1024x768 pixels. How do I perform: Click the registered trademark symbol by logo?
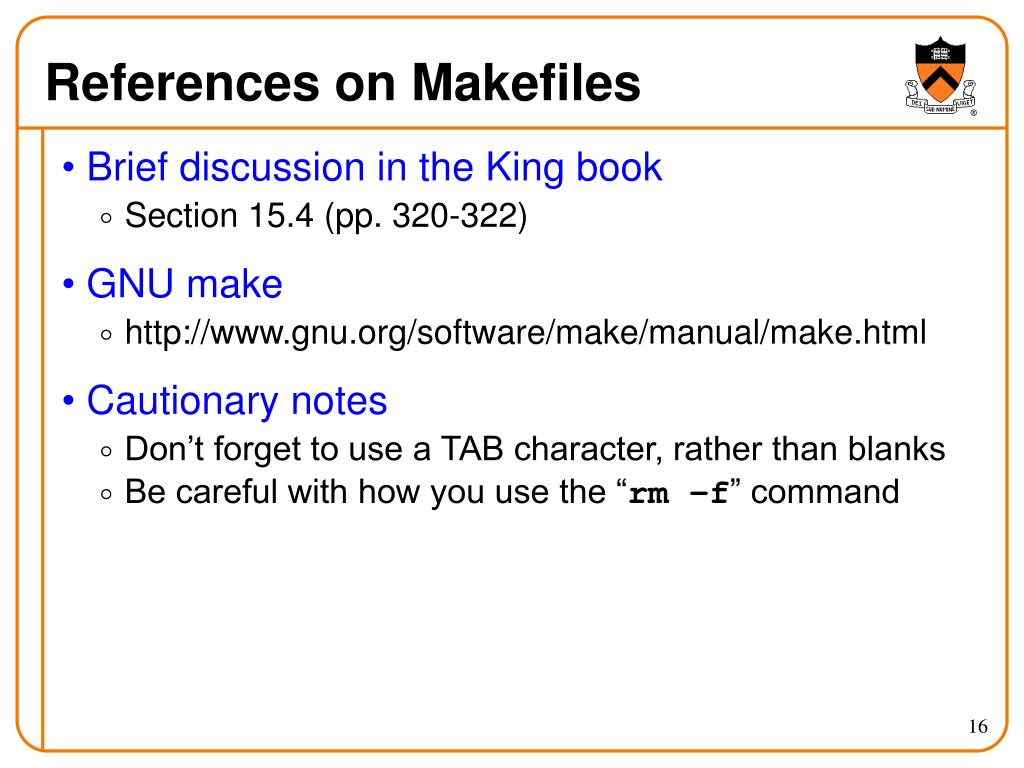[974, 113]
